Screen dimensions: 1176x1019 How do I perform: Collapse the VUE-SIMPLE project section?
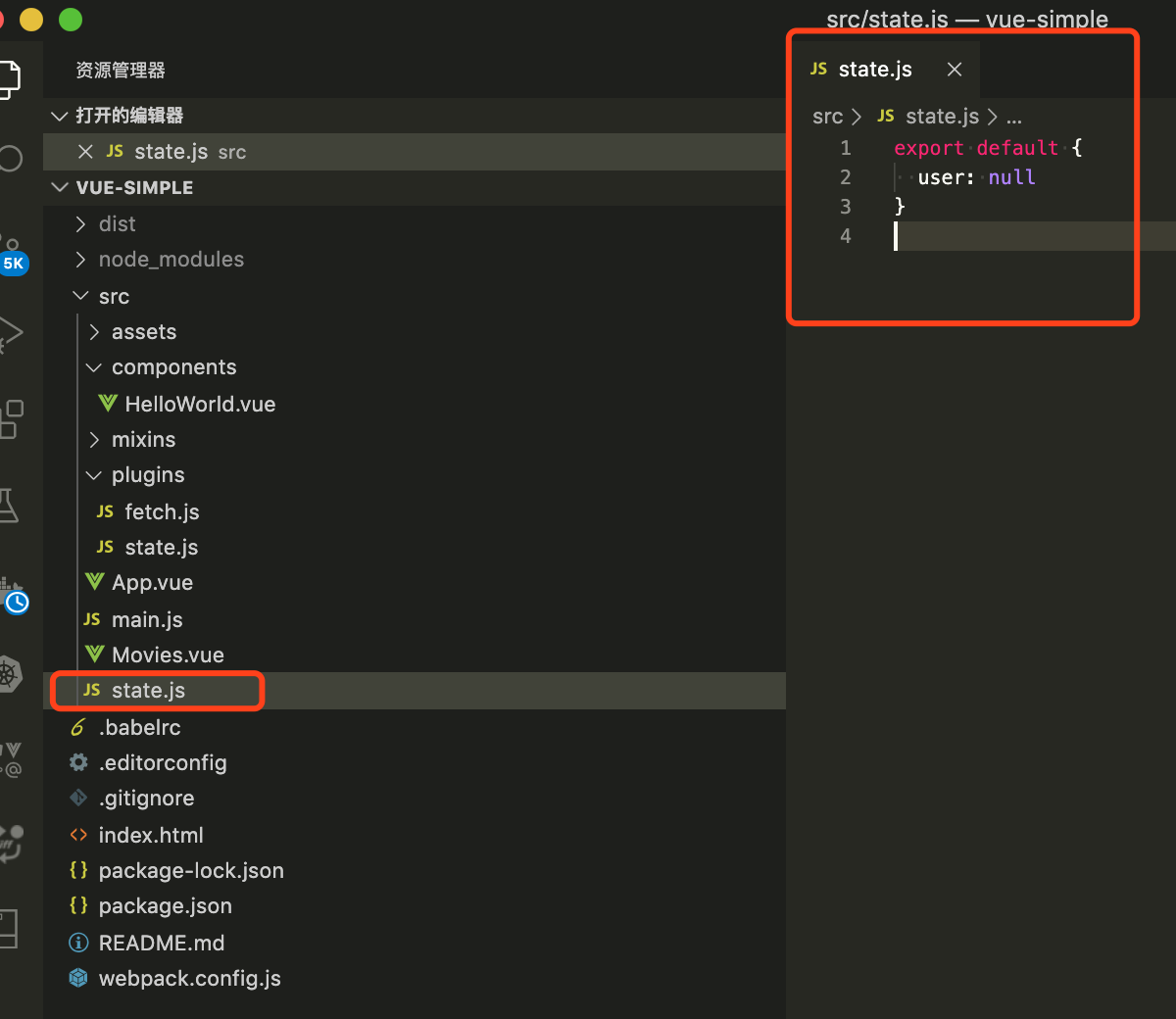[60, 187]
